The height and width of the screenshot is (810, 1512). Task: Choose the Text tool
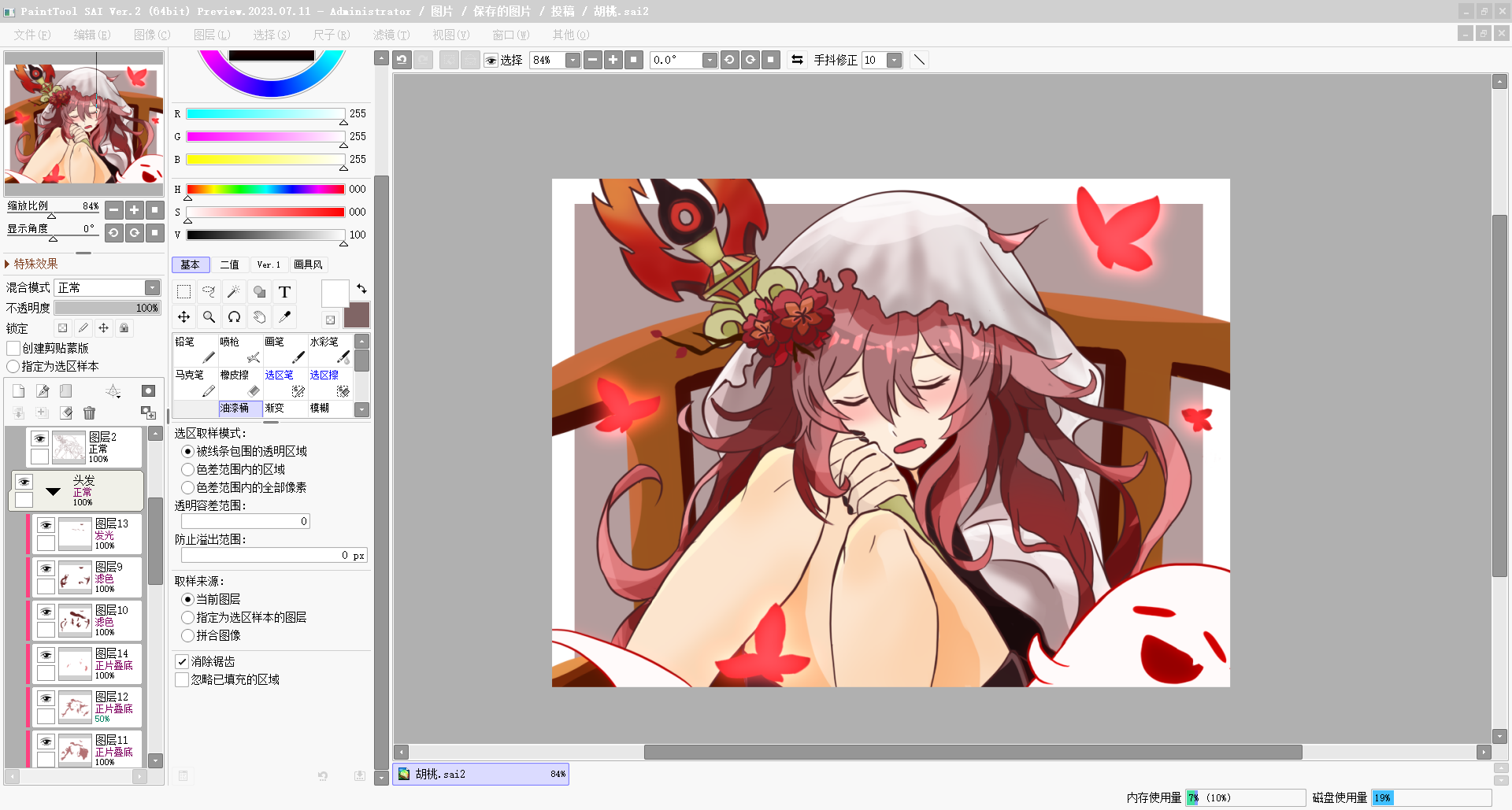click(284, 292)
